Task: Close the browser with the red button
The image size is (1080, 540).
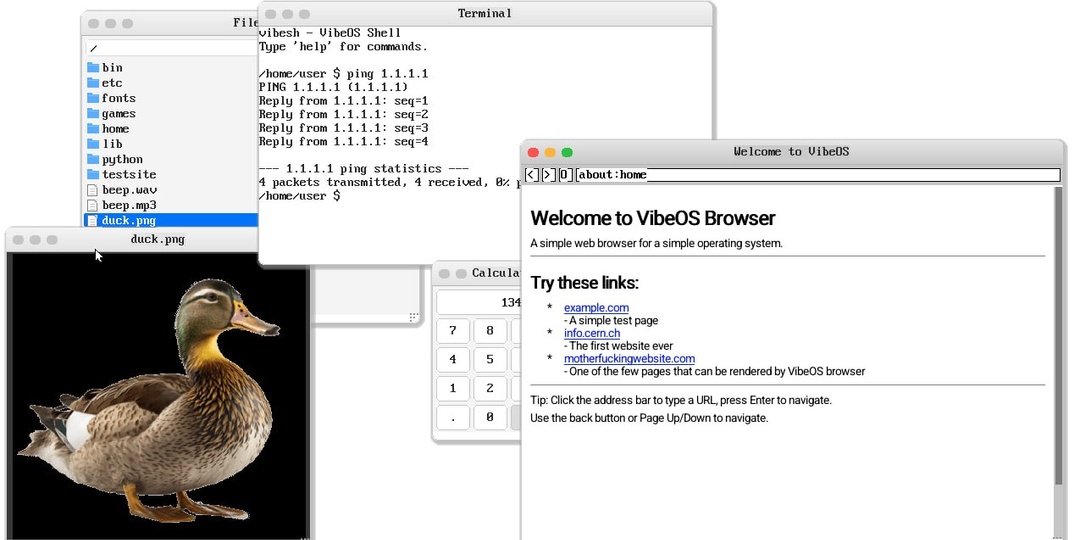Action: click(x=533, y=152)
